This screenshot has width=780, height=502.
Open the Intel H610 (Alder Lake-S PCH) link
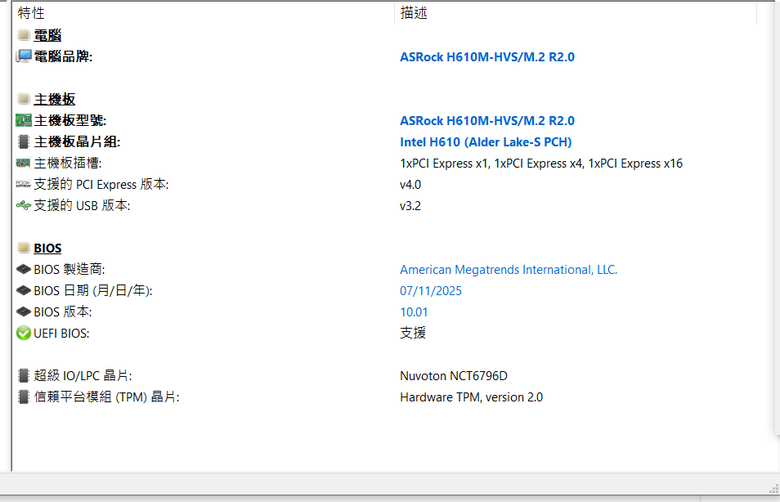(x=486, y=142)
